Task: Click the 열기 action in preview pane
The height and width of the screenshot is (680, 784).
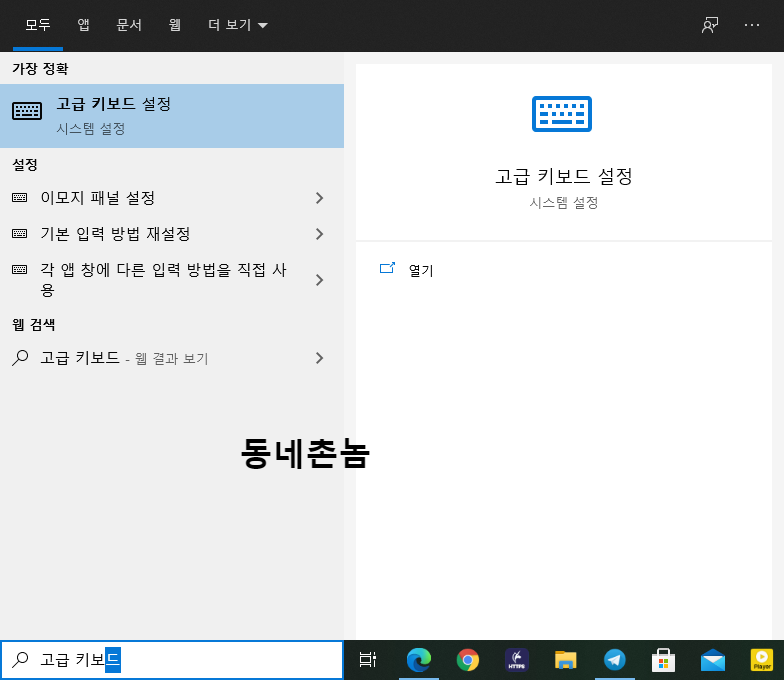Action: click(421, 270)
